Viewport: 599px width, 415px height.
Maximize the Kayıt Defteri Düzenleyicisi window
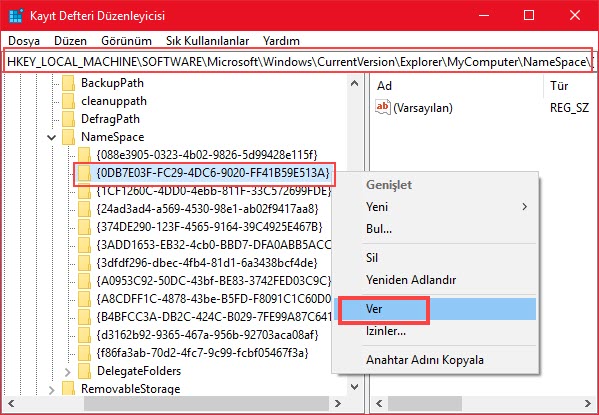[529, 15]
